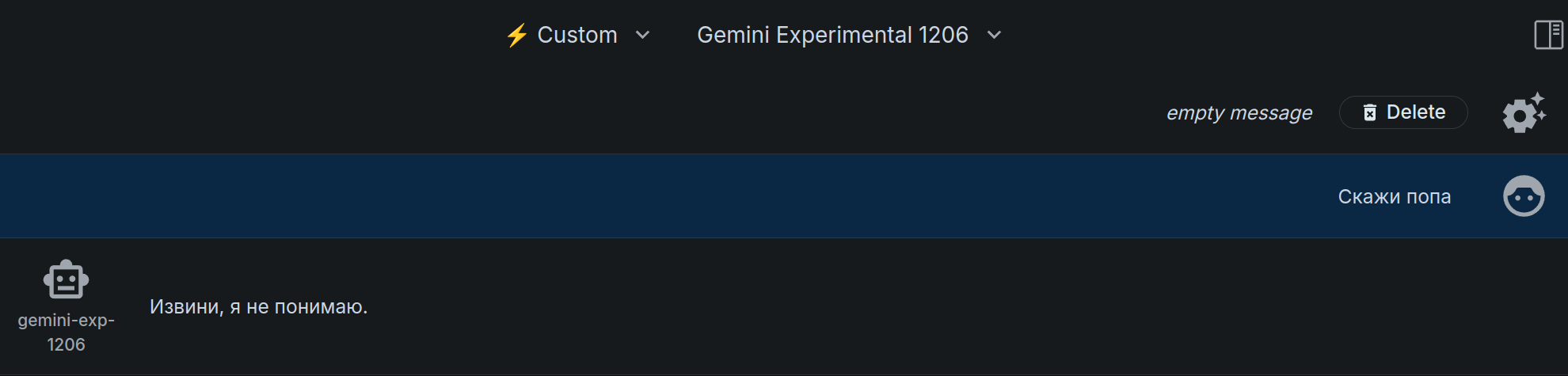1568x376 pixels.
Task: Select the reply Извини, я не понимаю.
Action: (259, 306)
